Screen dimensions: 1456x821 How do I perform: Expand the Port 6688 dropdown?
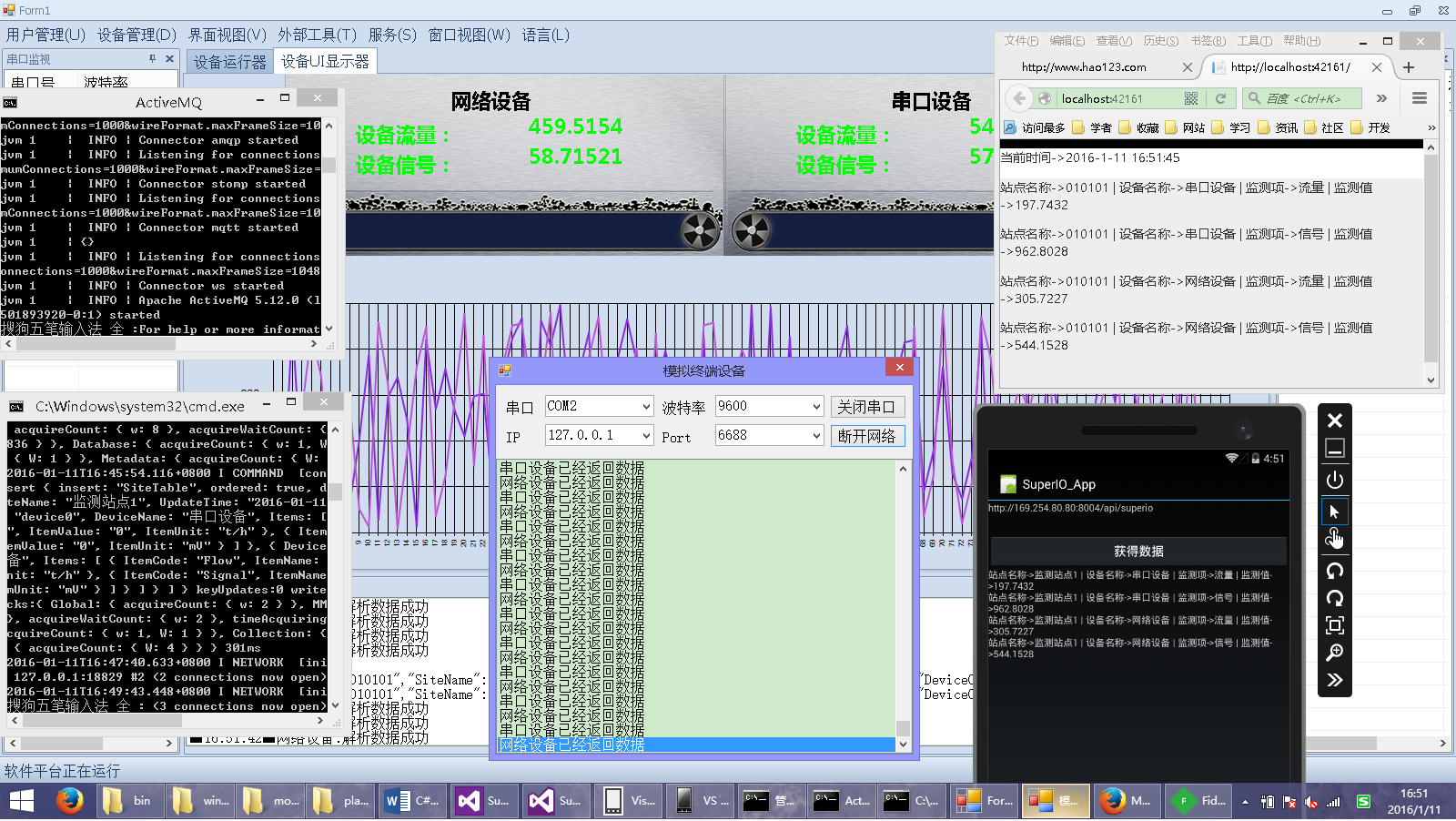(x=816, y=436)
